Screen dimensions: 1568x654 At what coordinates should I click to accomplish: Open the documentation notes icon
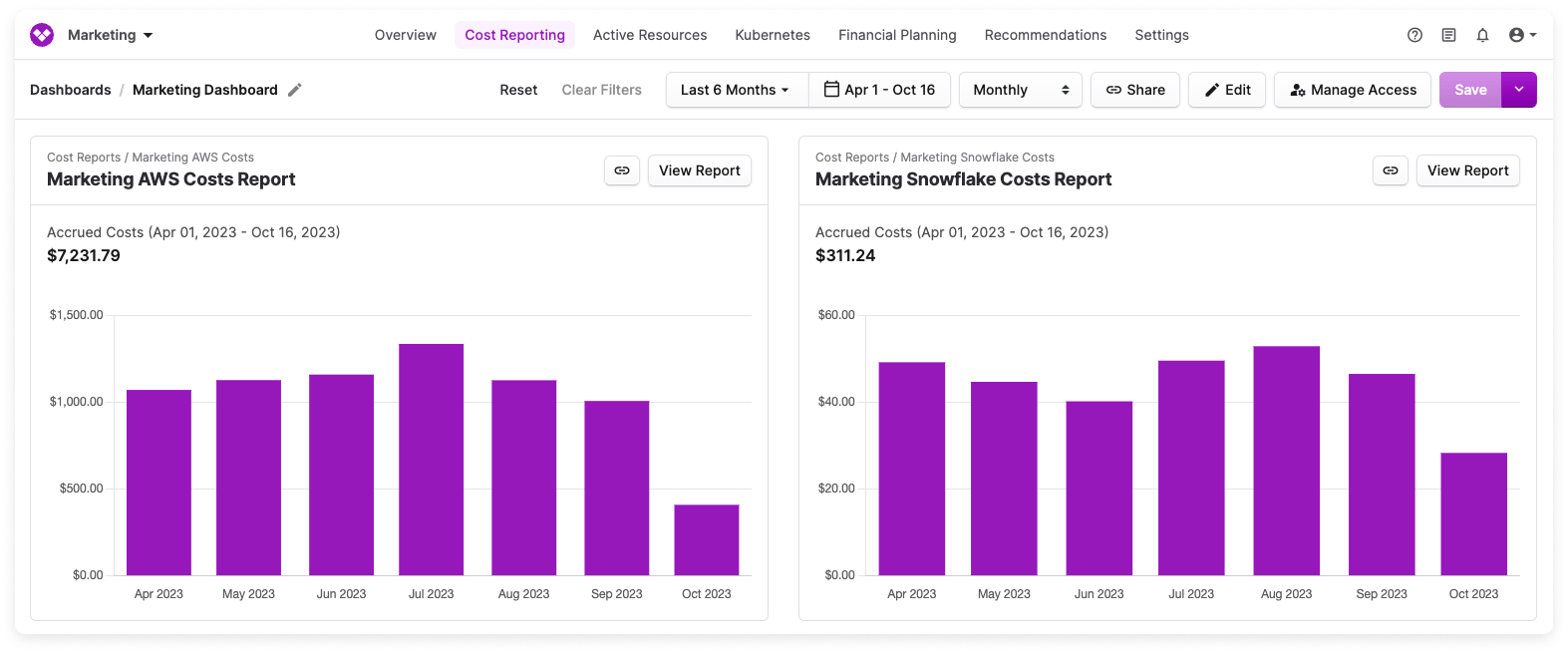click(1448, 35)
